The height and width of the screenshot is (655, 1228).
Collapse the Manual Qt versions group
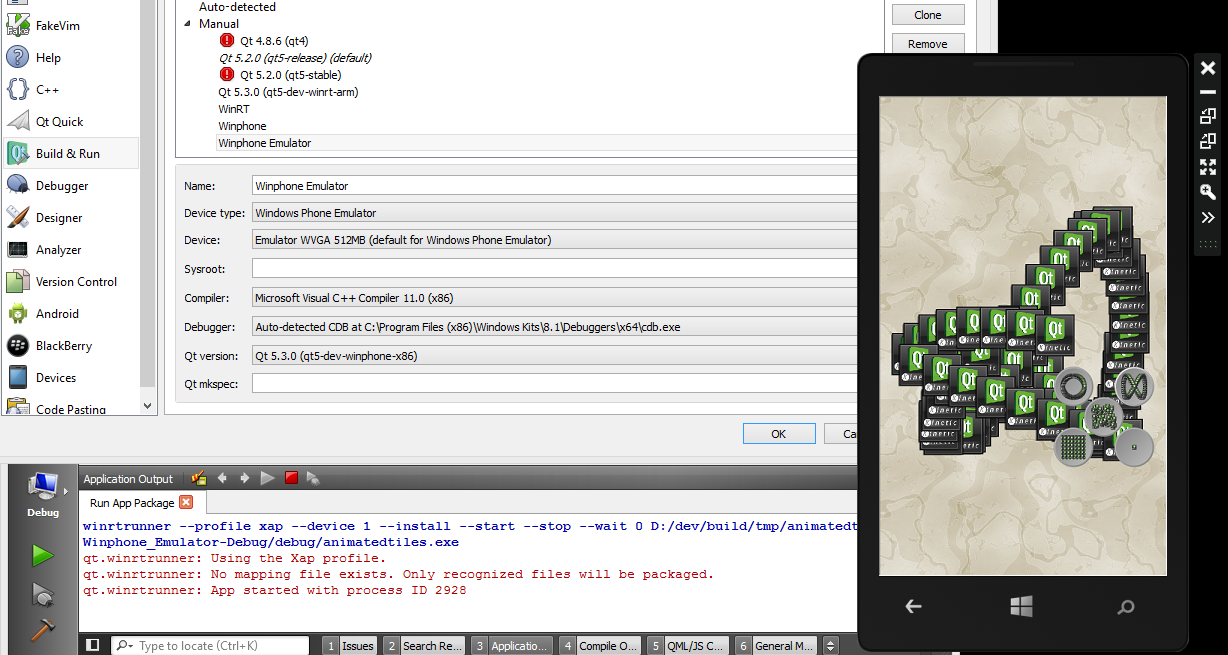coord(185,23)
